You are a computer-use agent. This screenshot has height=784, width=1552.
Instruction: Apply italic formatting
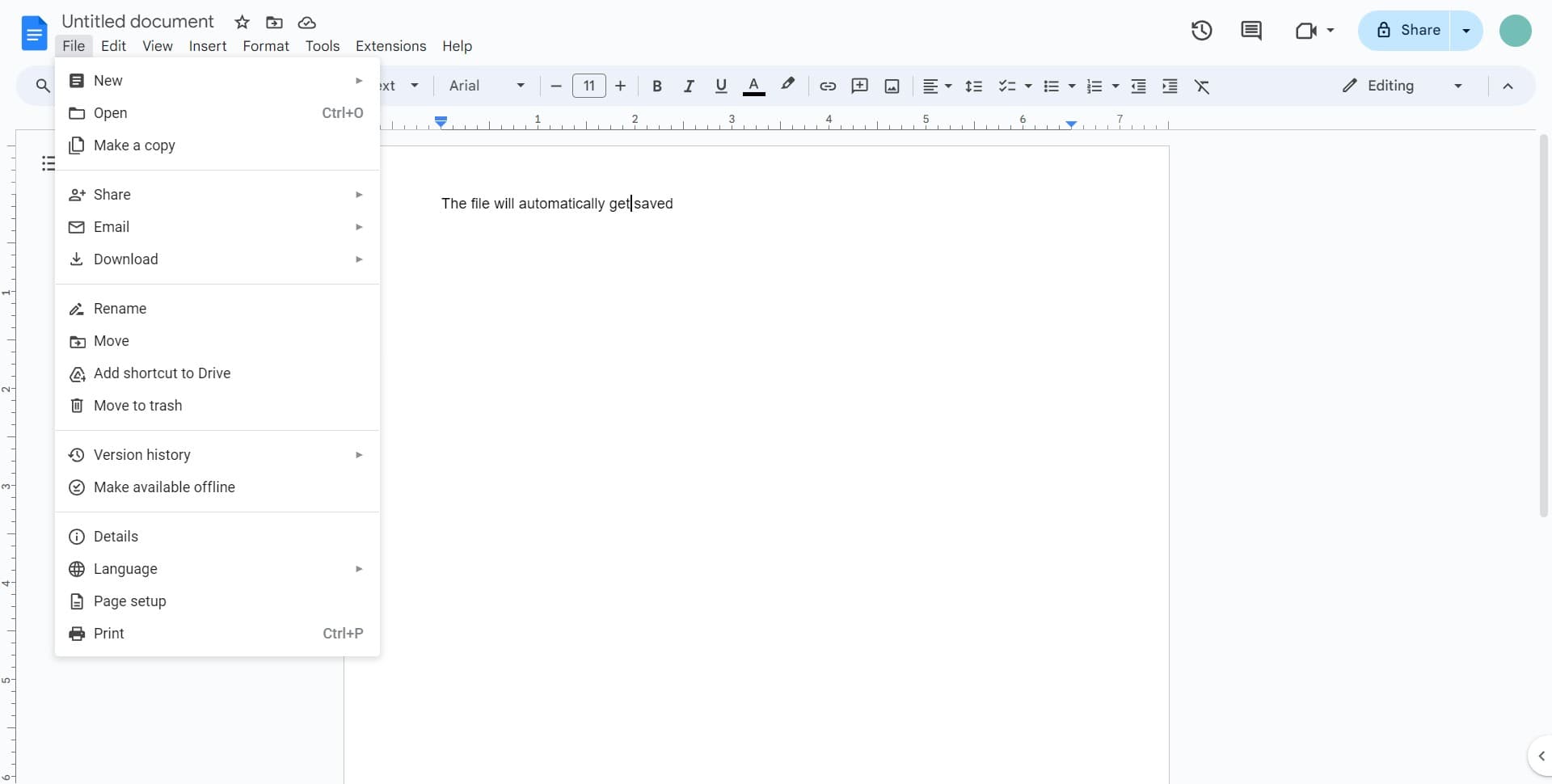(x=689, y=86)
